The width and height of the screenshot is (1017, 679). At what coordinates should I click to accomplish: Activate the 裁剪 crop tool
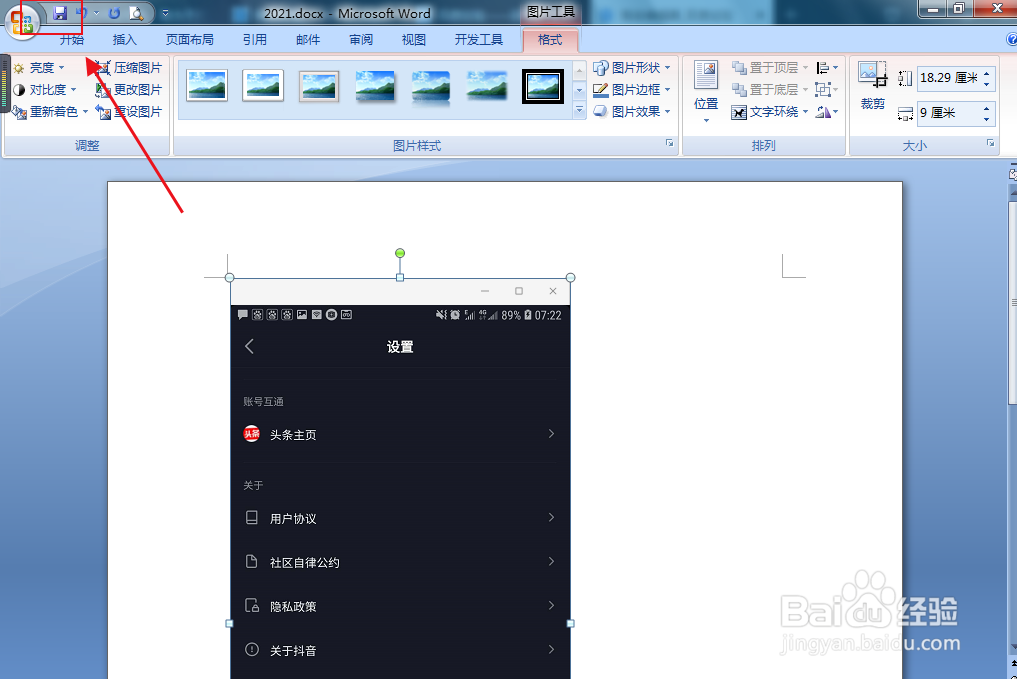point(872,86)
